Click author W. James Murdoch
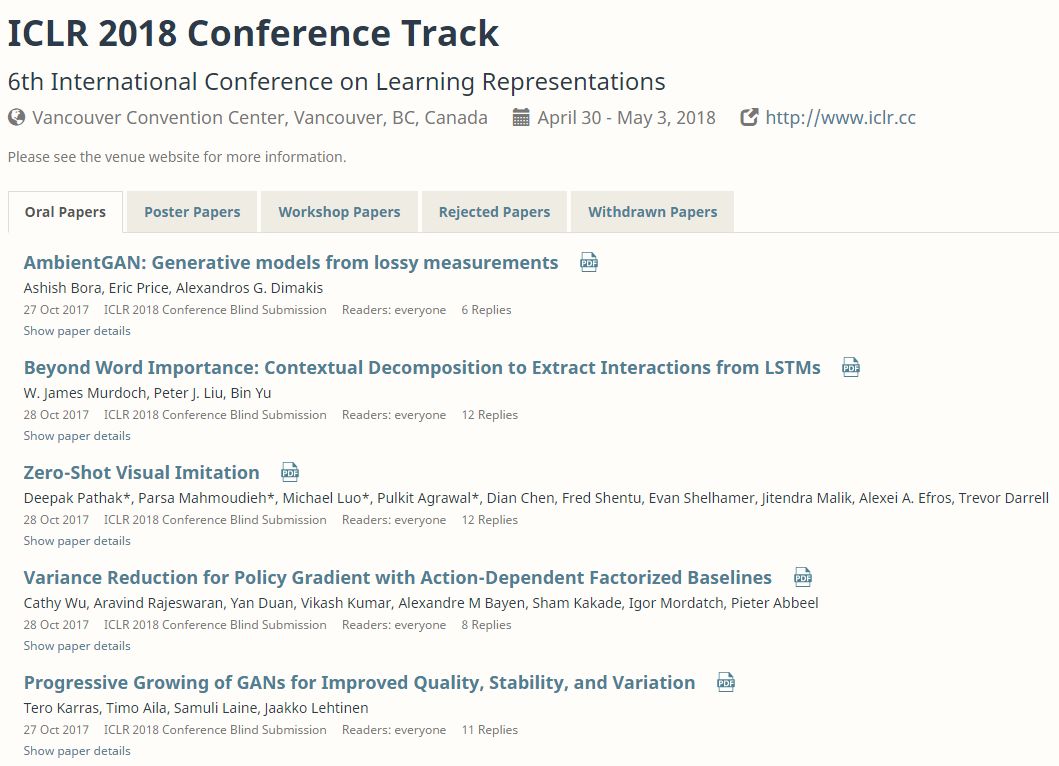The height and width of the screenshot is (766, 1059). tap(84, 393)
